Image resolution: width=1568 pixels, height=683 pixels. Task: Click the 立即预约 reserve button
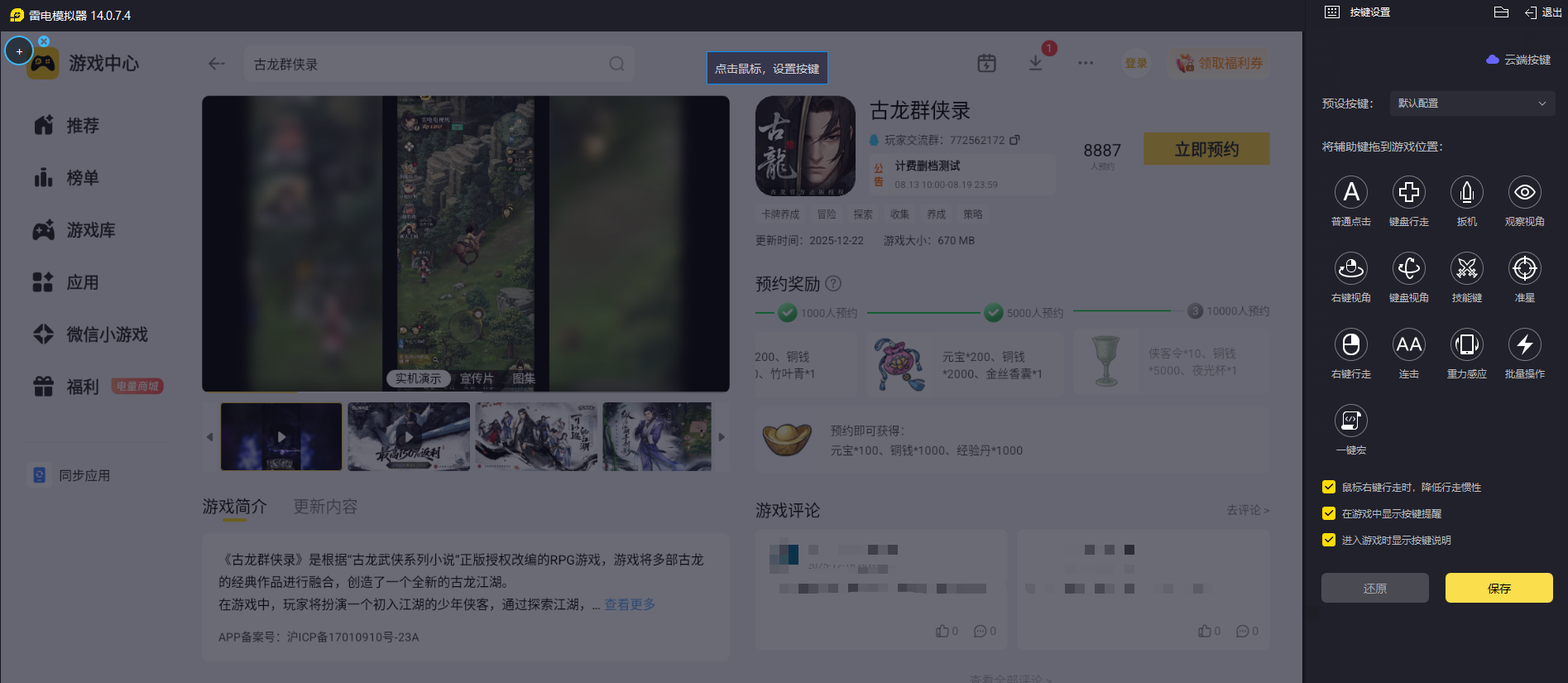pos(1206,149)
